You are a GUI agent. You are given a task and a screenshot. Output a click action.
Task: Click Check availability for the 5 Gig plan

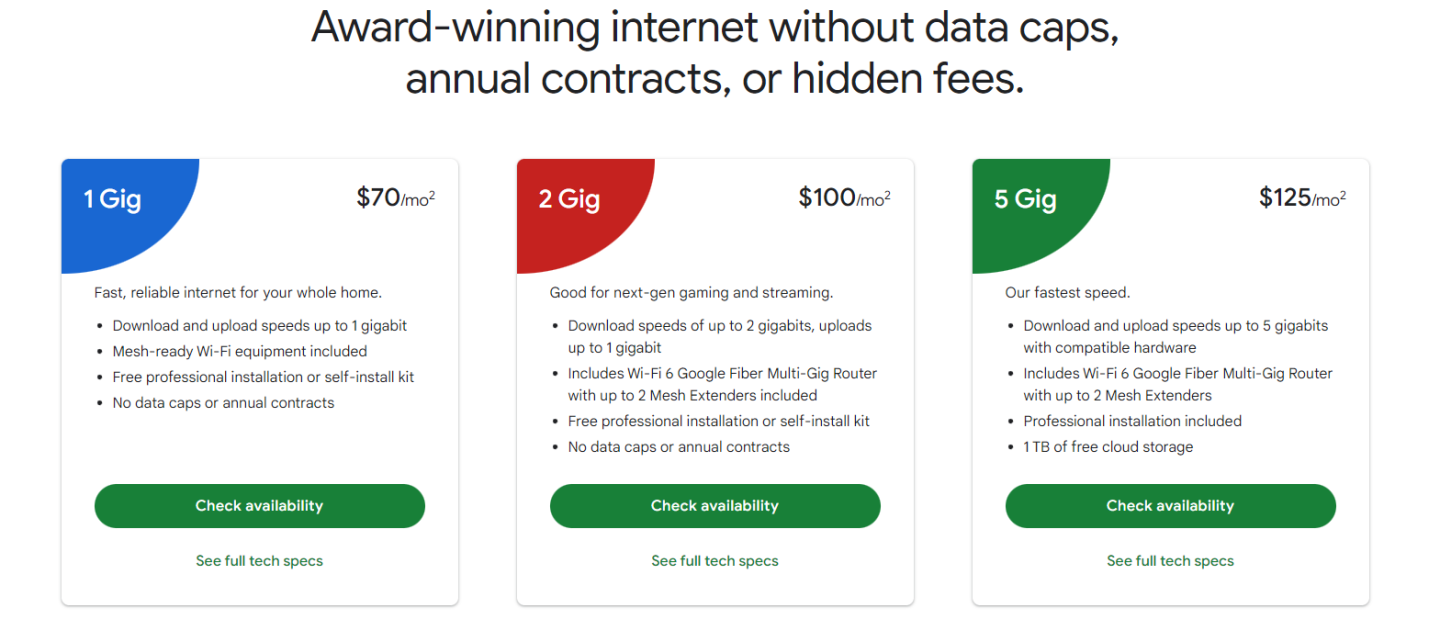pos(1170,506)
